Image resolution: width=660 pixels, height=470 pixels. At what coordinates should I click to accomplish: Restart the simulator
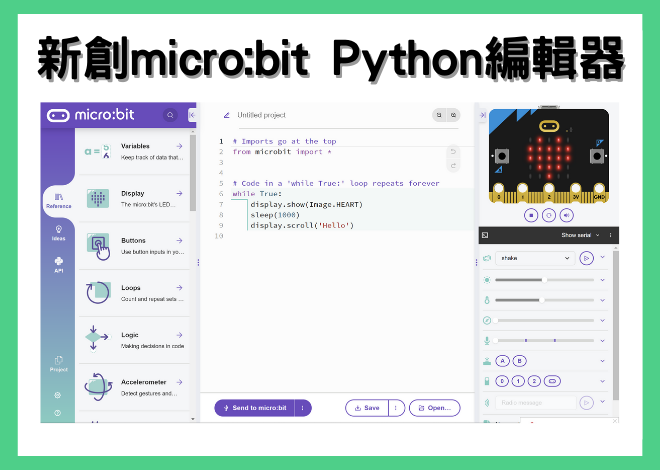click(x=548, y=215)
